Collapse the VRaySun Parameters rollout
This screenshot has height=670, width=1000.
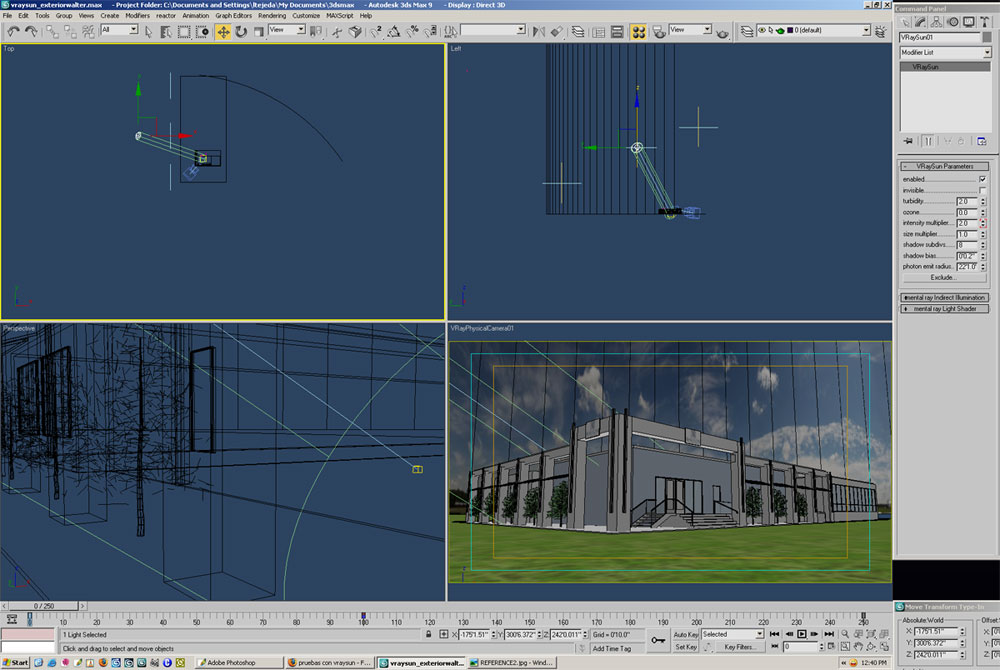[945, 166]
